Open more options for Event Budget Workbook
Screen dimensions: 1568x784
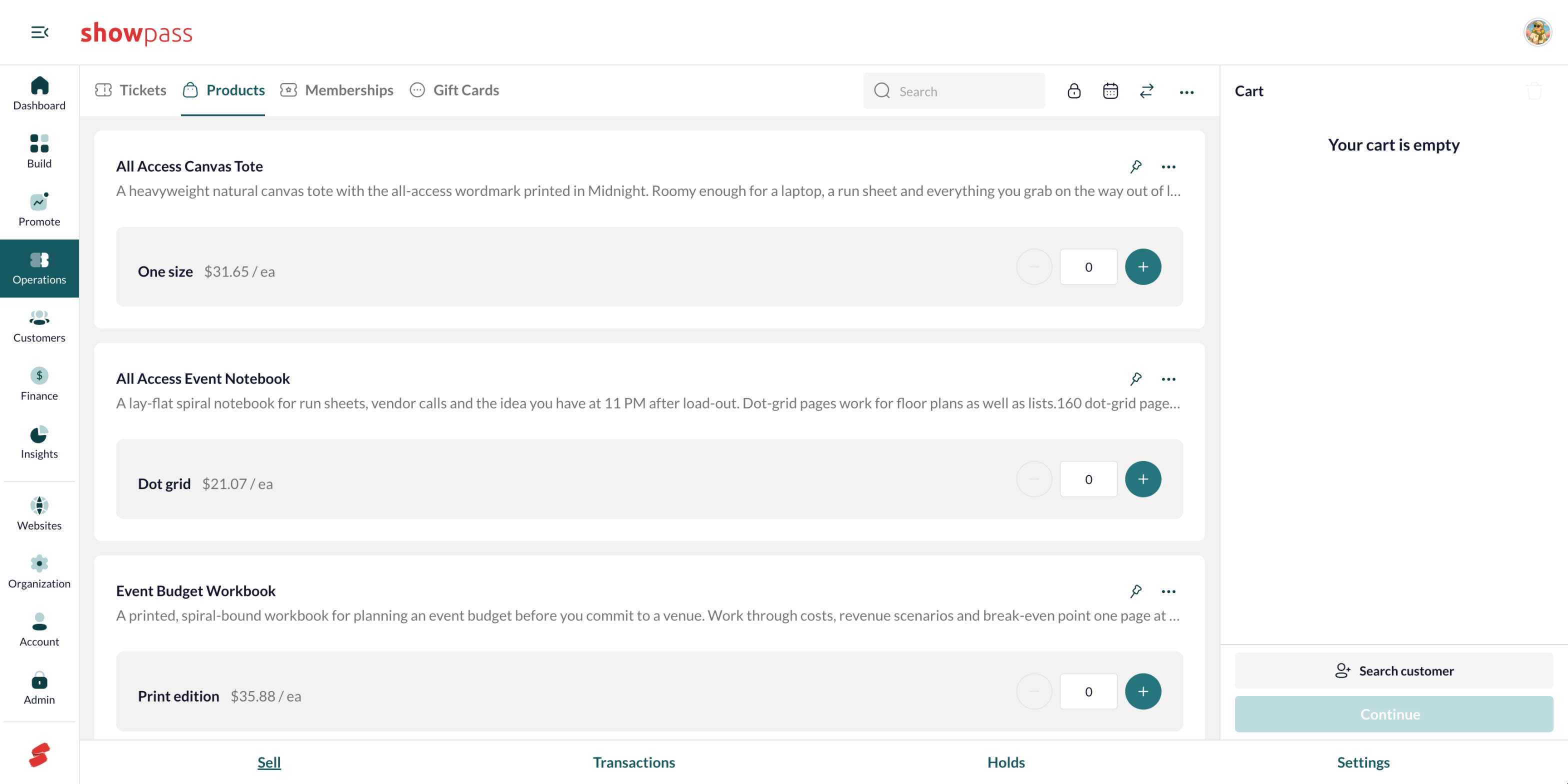click(1168, 591)
